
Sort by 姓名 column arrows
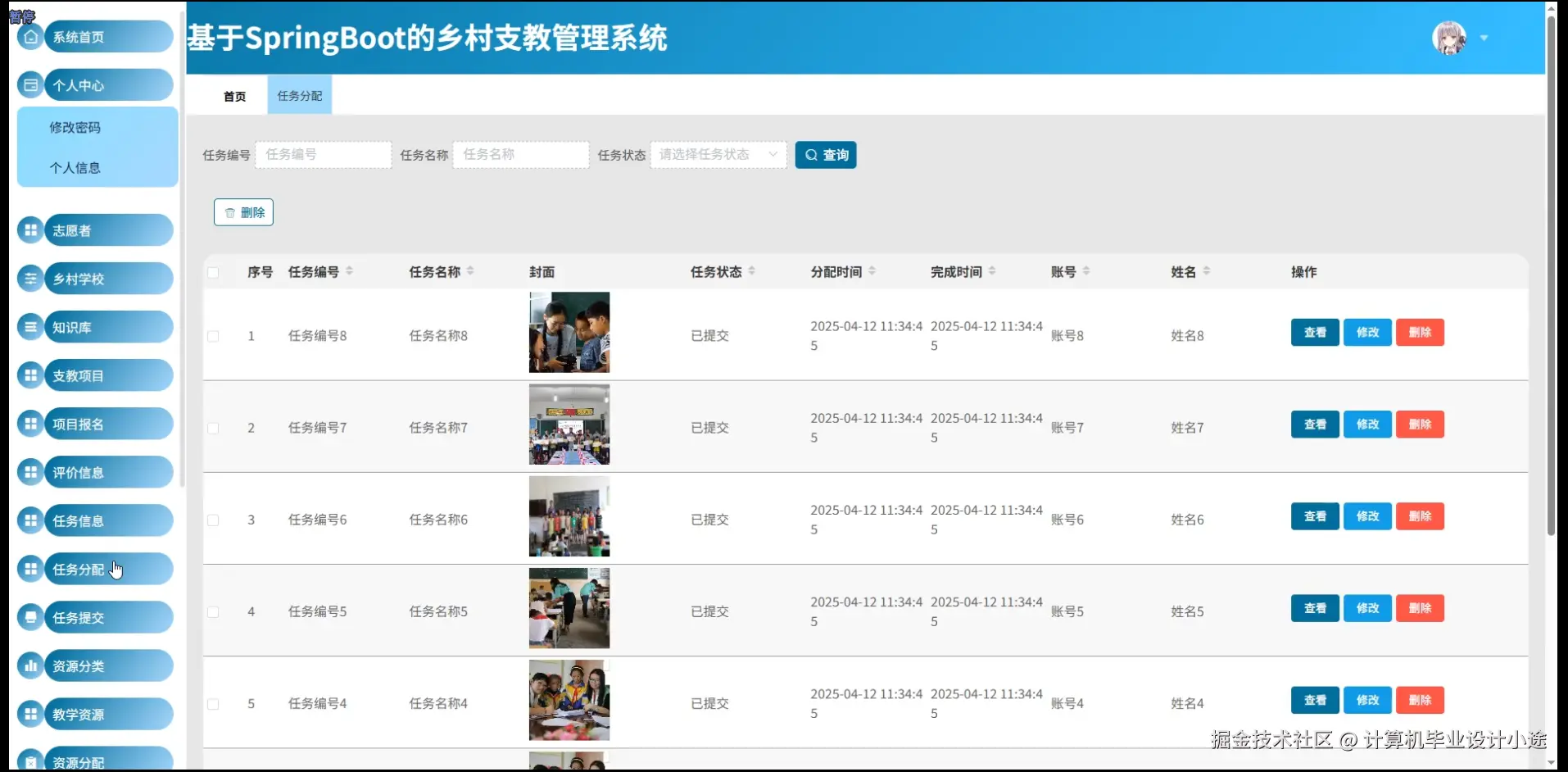pos(1207,271)
